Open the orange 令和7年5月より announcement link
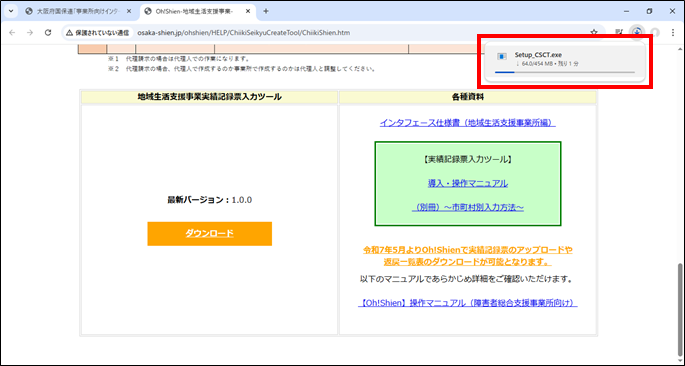 click(x=468, y=256)
